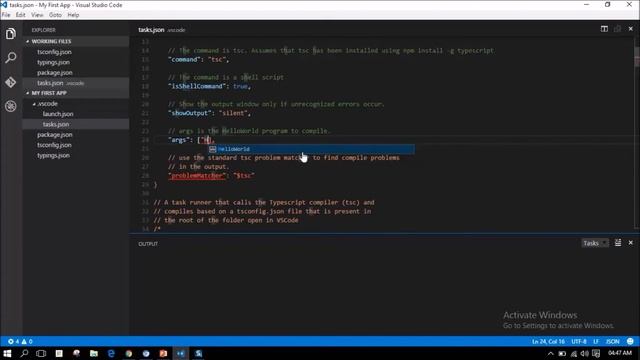Open Task View on taskbar
640x360 pixels.
[x=41, y=353]
